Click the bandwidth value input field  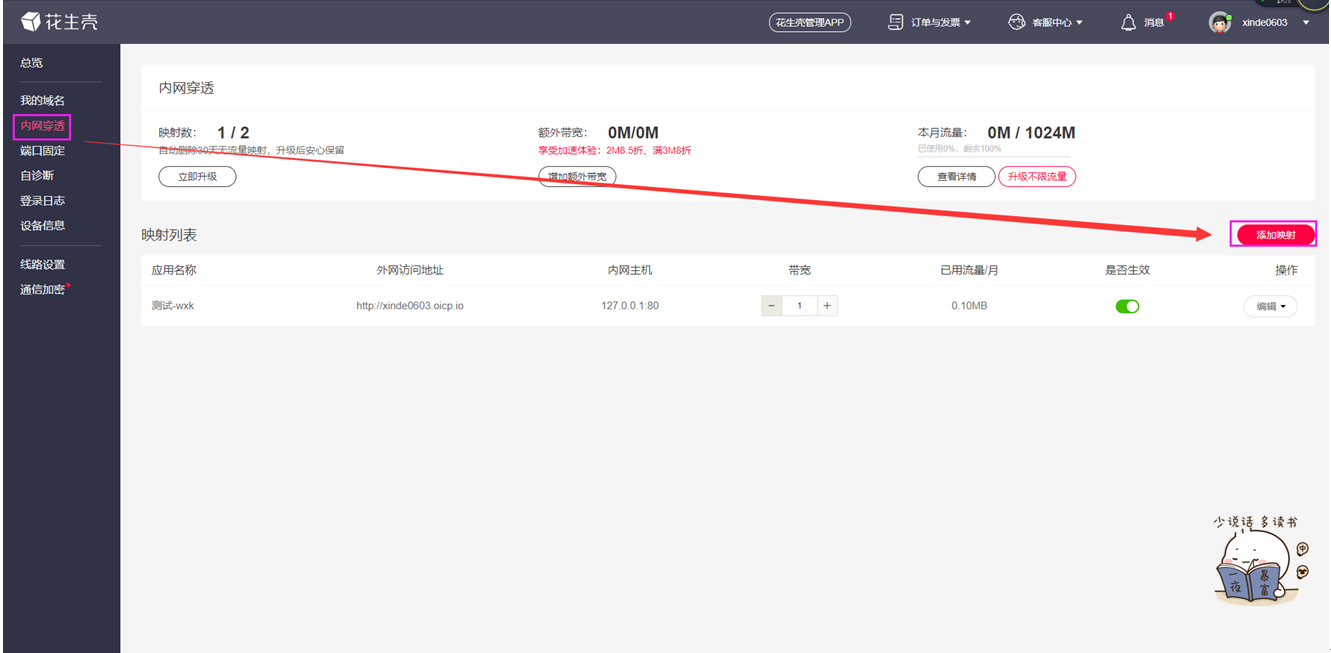pyautogui.click(x=800, y=306)
